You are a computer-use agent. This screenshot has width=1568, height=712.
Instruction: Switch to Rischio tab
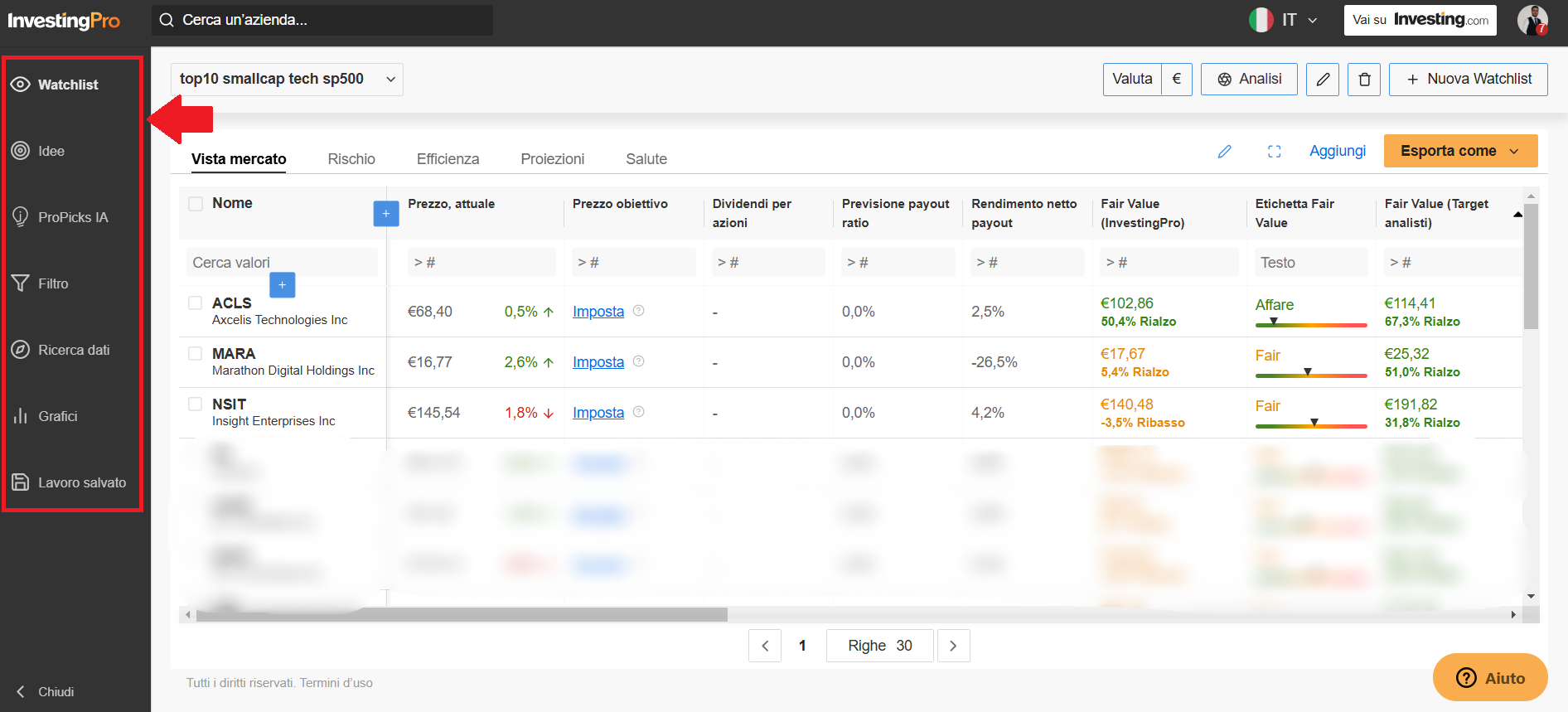[x=351, y=159]
